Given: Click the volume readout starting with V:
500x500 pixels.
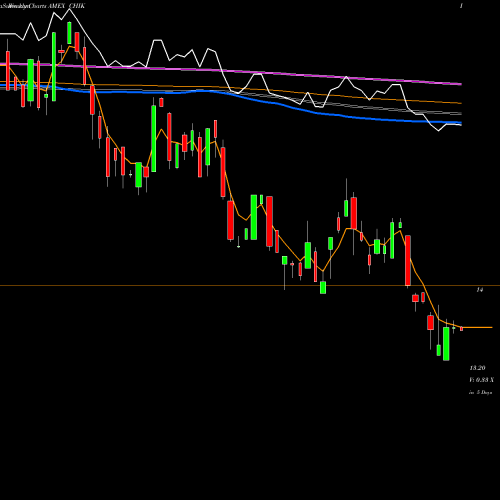Looking at the screenshot, I should pos(481,380).
